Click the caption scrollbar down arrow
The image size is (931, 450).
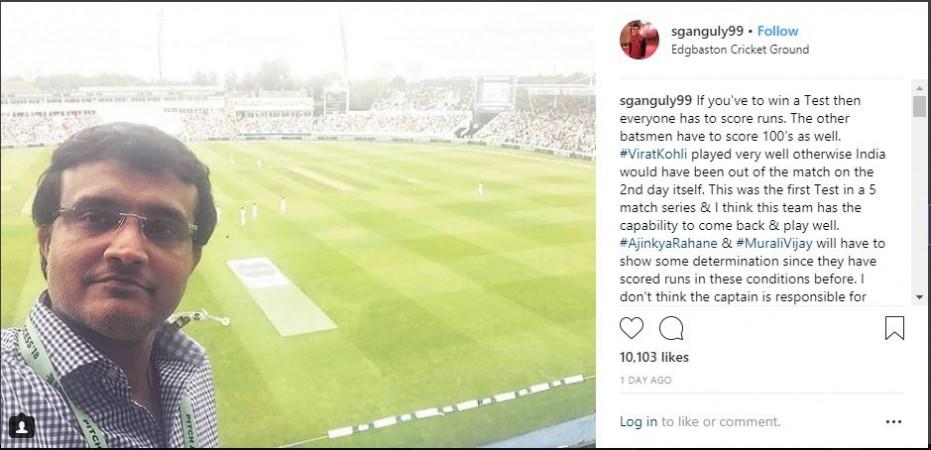919,297
